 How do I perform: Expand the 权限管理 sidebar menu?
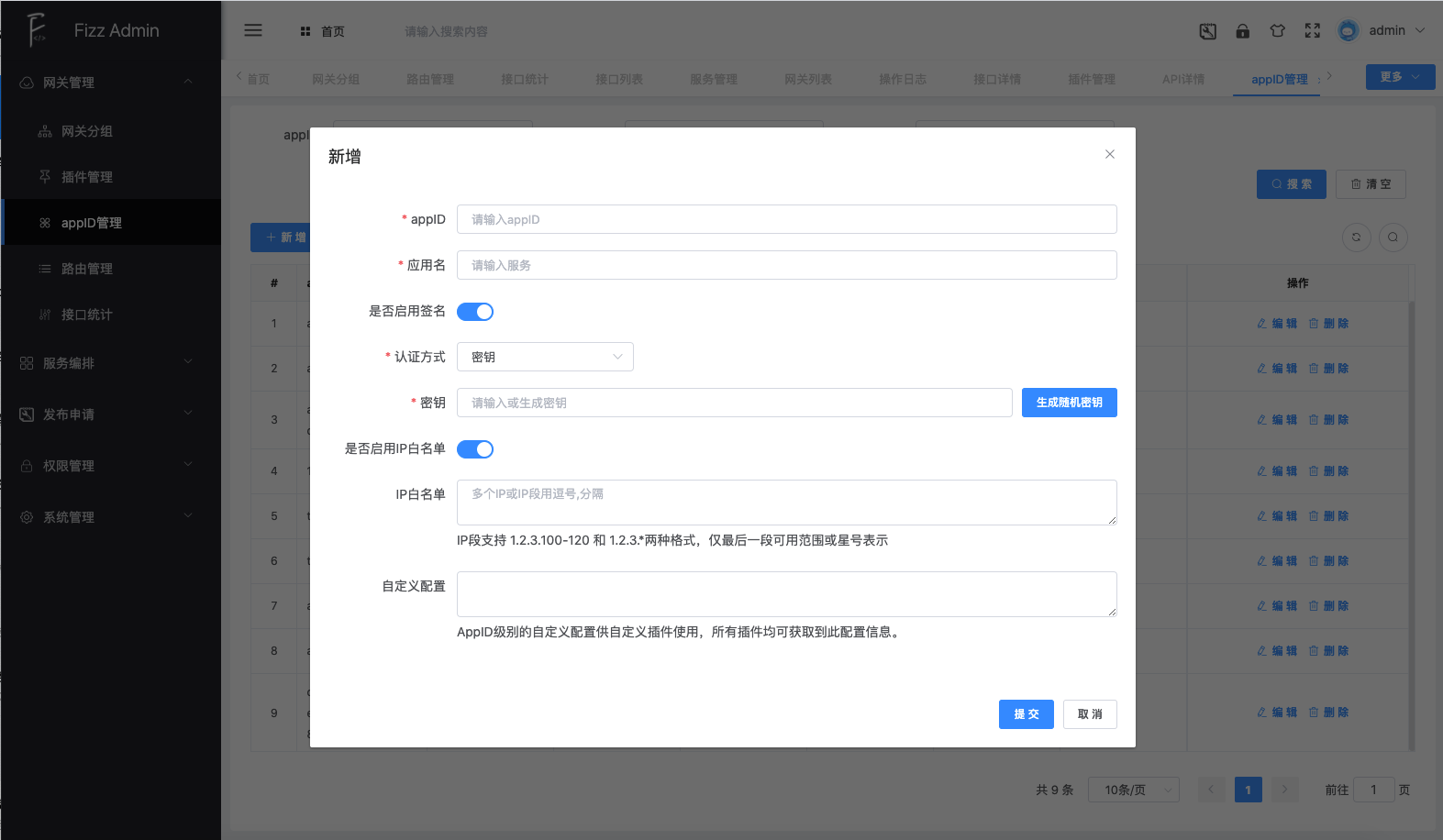pyautogui.click(x=110, y=466)
